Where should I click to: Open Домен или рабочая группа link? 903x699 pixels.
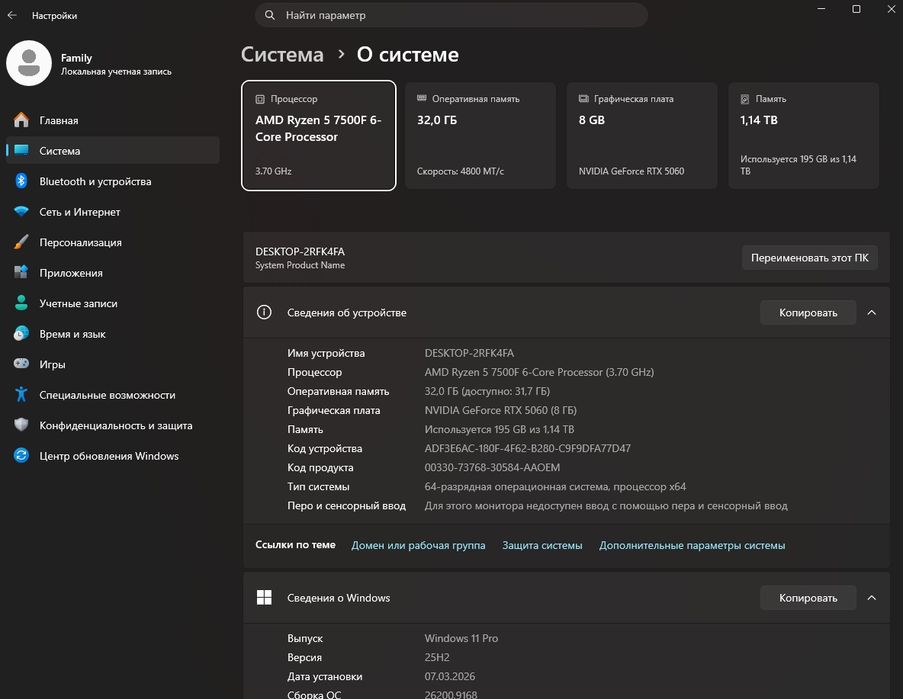[418, 545]
